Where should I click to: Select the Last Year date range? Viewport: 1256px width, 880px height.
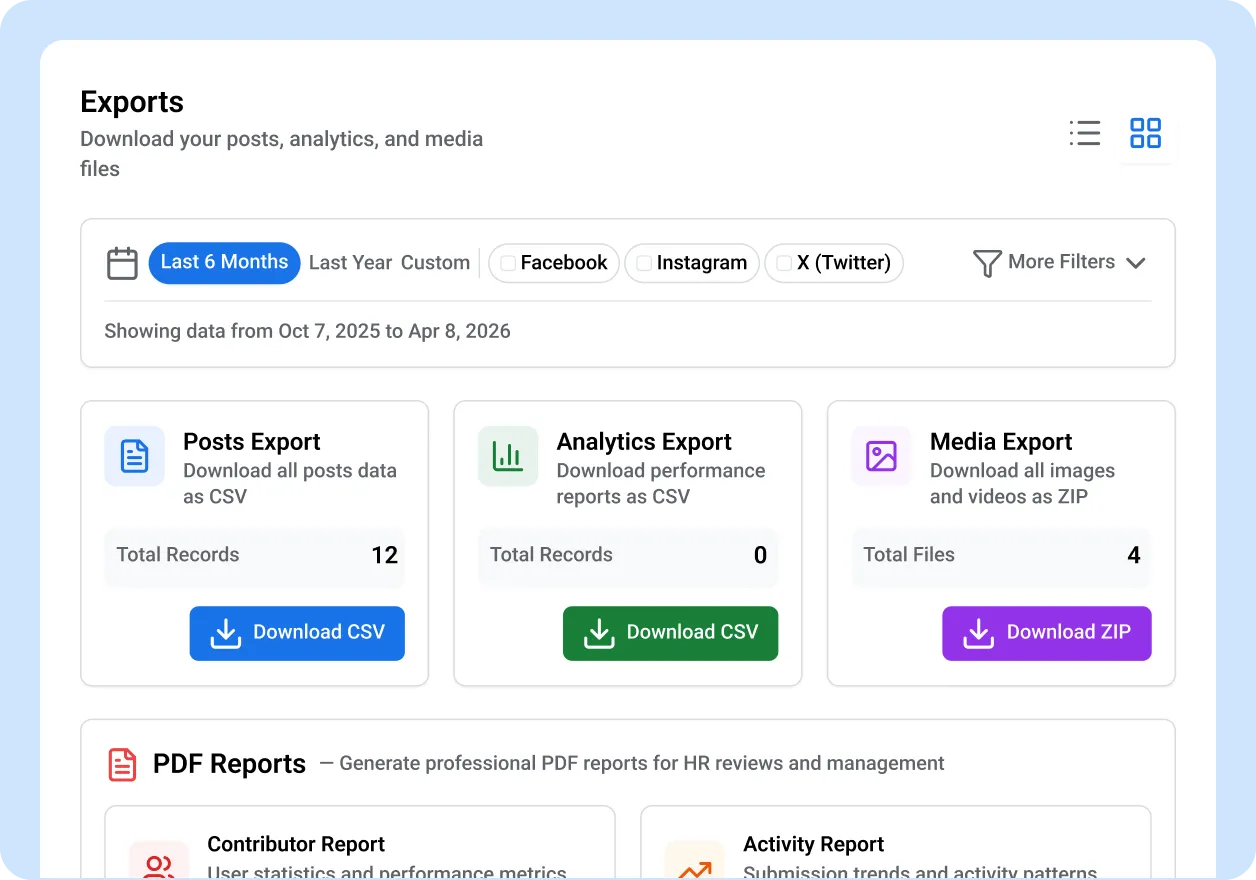[x=351, y=262]
